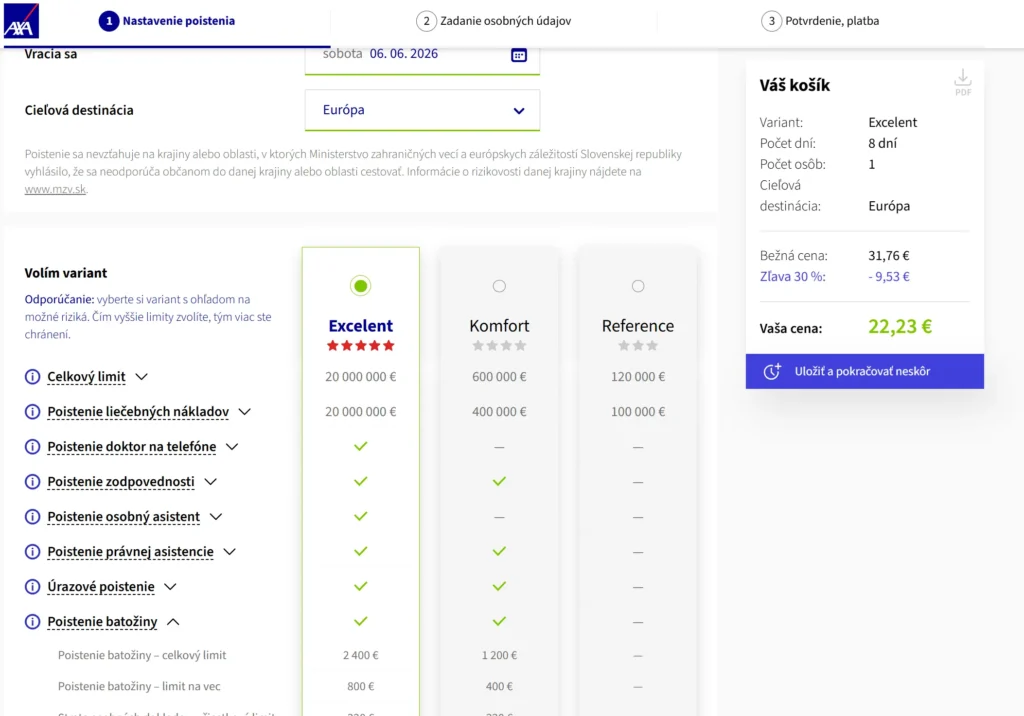The image size is (1024, 716).
Task: Click the Excelent variant title
Action: click(360, 325)
